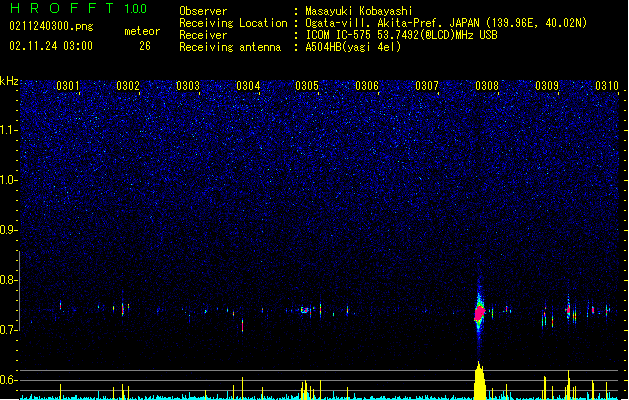Click the 0.8 kHz axis label

tap(9, 280)
